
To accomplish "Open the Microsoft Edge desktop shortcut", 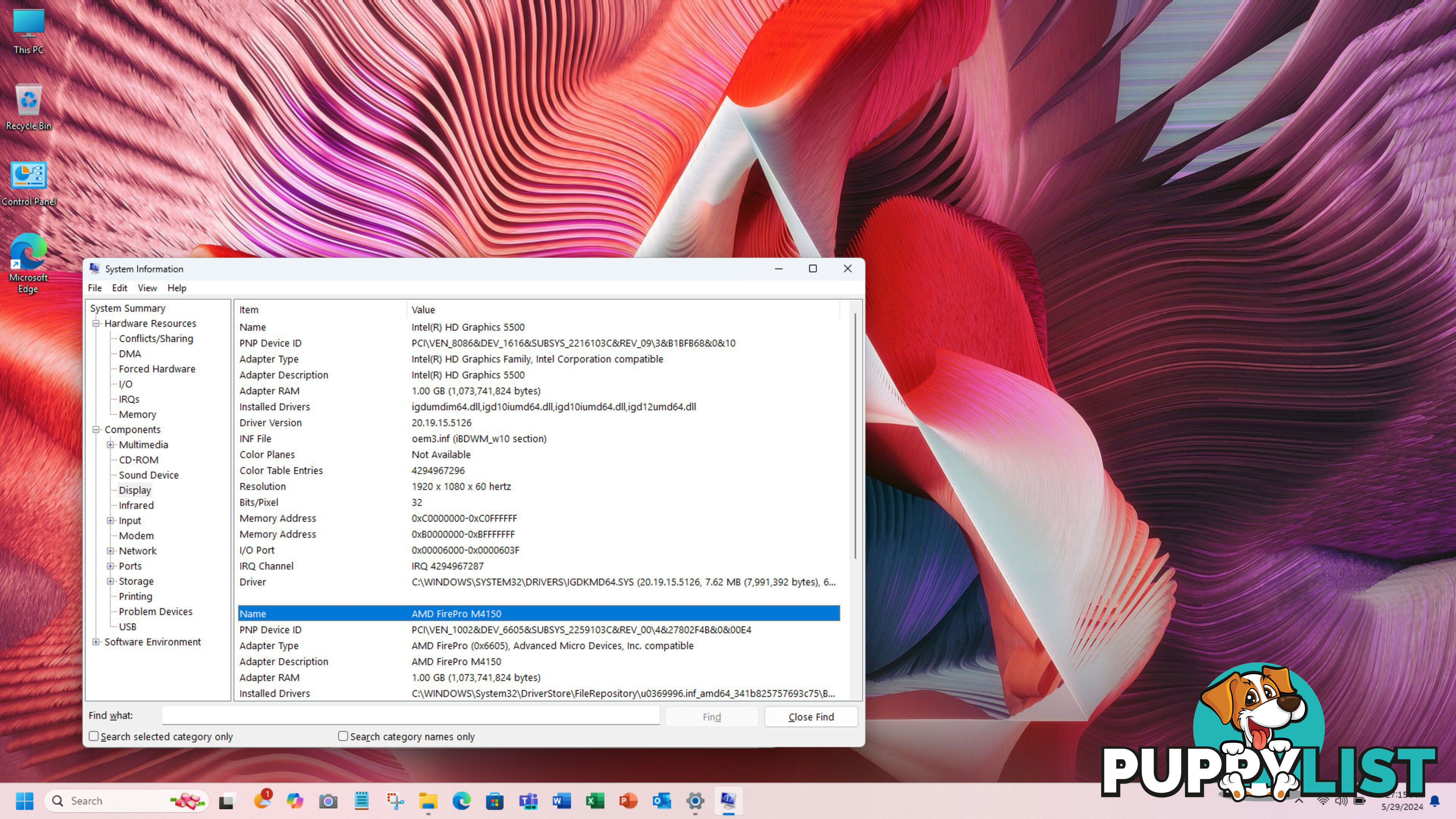I will pos(28,263).
